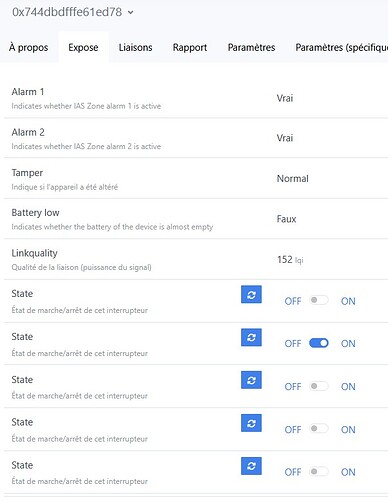Toggle the first State switch
Screen dimensions: 388x500
click(319, 300)
